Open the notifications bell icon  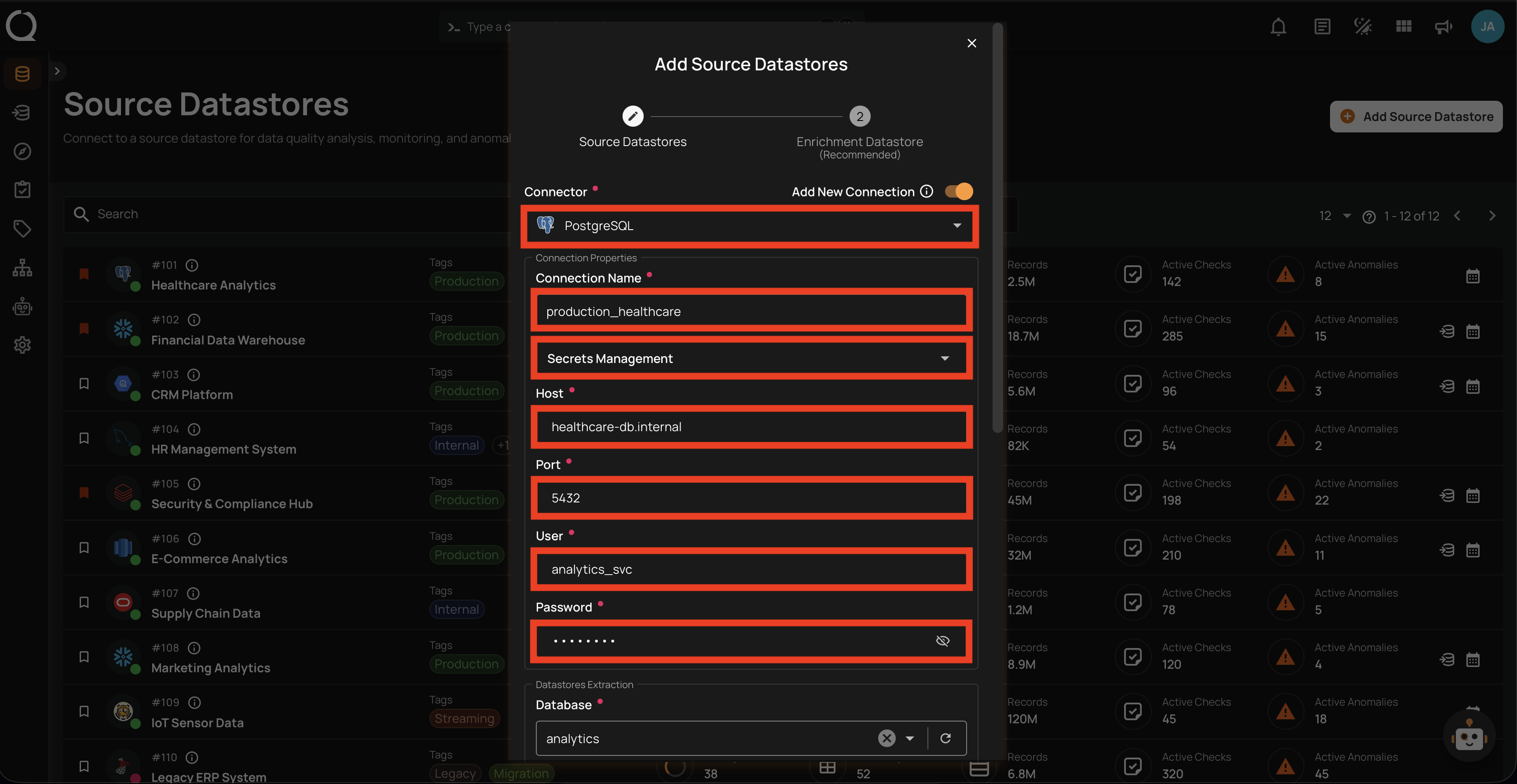1278,27
